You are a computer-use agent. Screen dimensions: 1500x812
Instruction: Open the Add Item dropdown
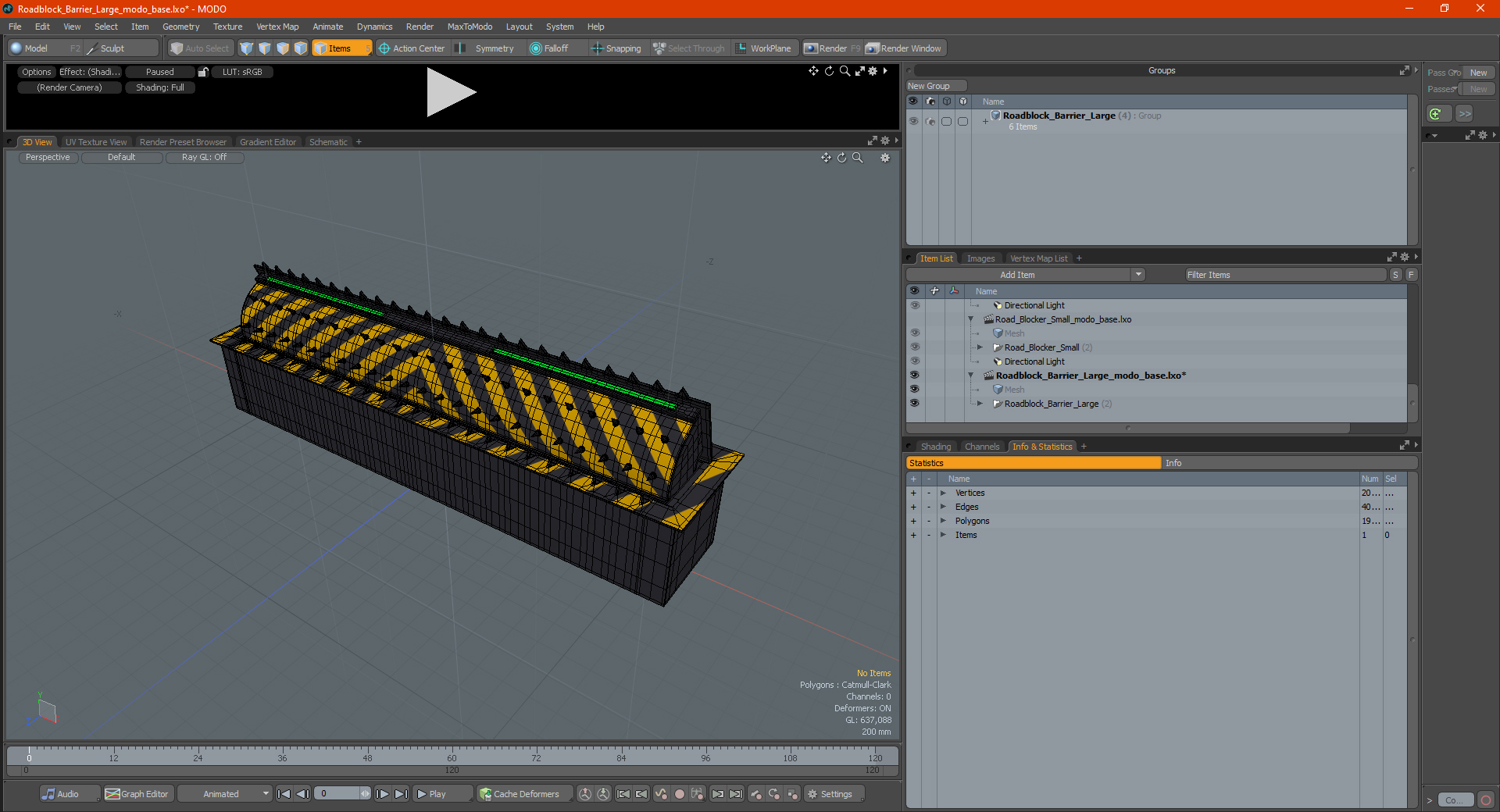click(x=1026, y=275)
